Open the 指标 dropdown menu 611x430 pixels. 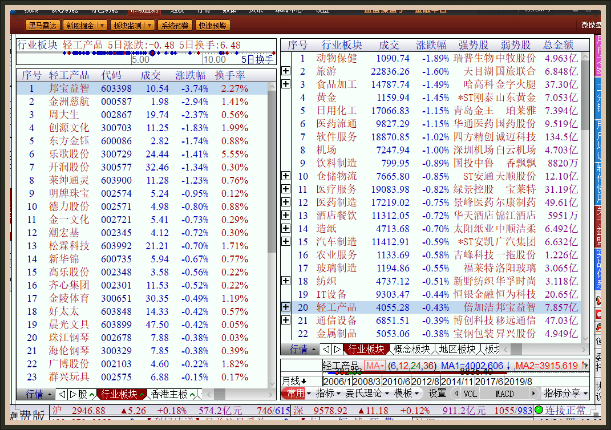(x=327, y=393)
